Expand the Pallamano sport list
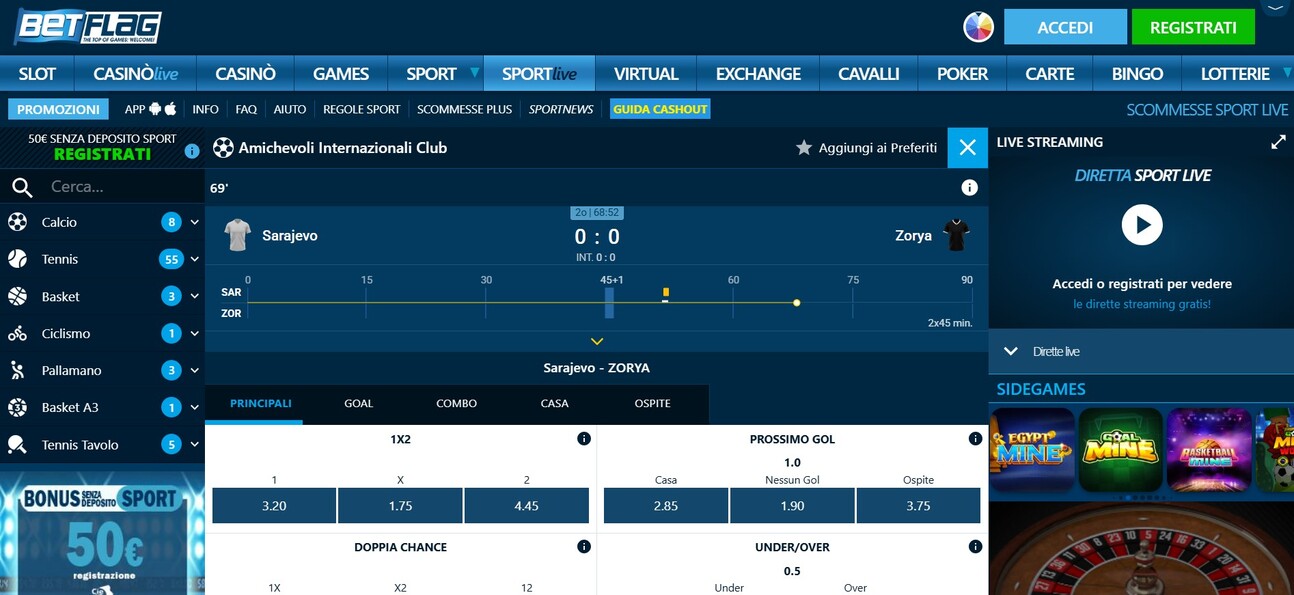Viewport: 1294px width, 595px height. [194, 370]
